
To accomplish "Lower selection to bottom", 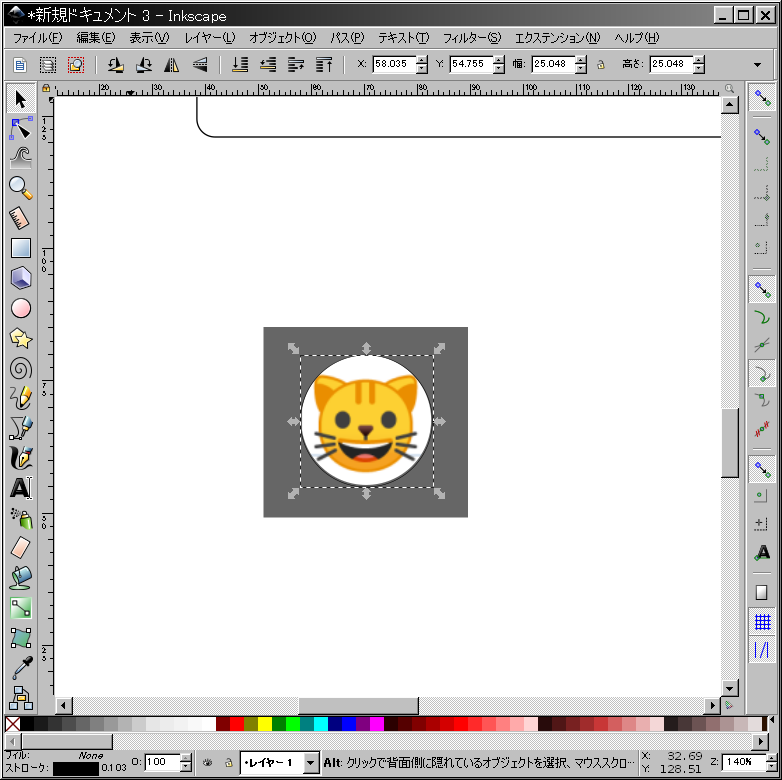I will (240, 65).
